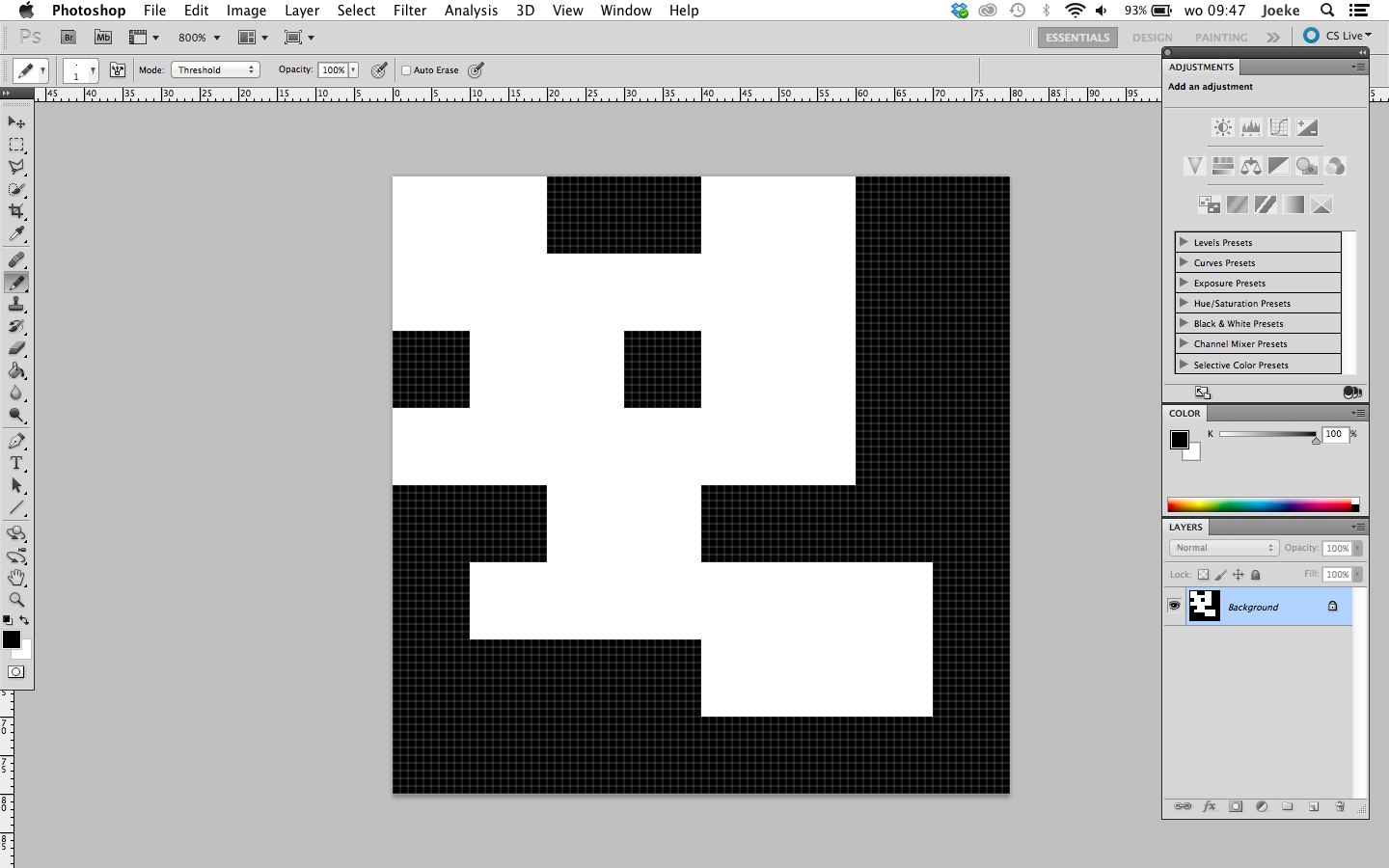Viewport: 1389px width, 868px height.
Task: Swap foreground and background colors
Action: pos(24,620)
